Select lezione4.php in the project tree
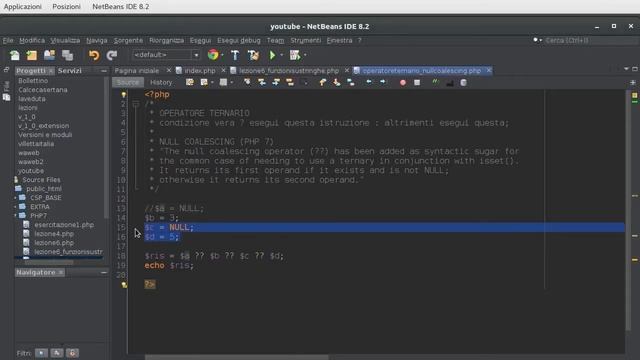The height and width of the screenshot is (360, 640). pyautogui.click(x=54, y=234)
